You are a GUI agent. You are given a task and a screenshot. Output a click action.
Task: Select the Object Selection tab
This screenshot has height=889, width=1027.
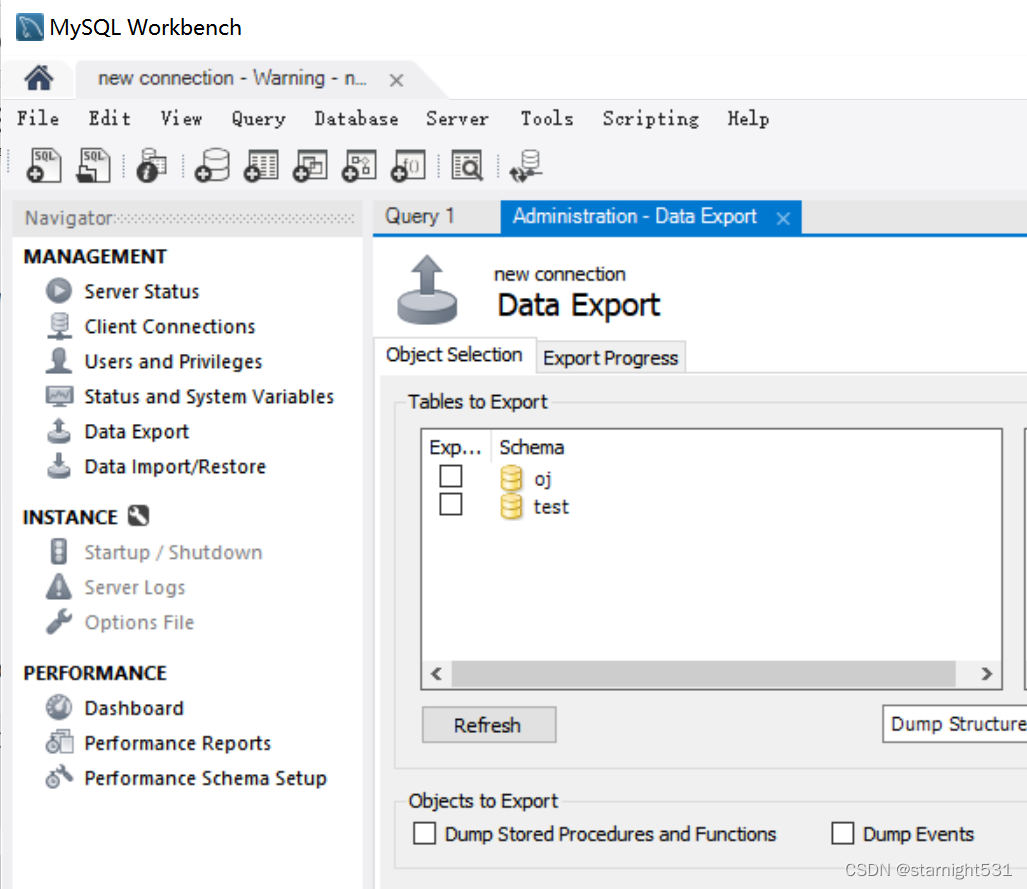tap(455, 354)
